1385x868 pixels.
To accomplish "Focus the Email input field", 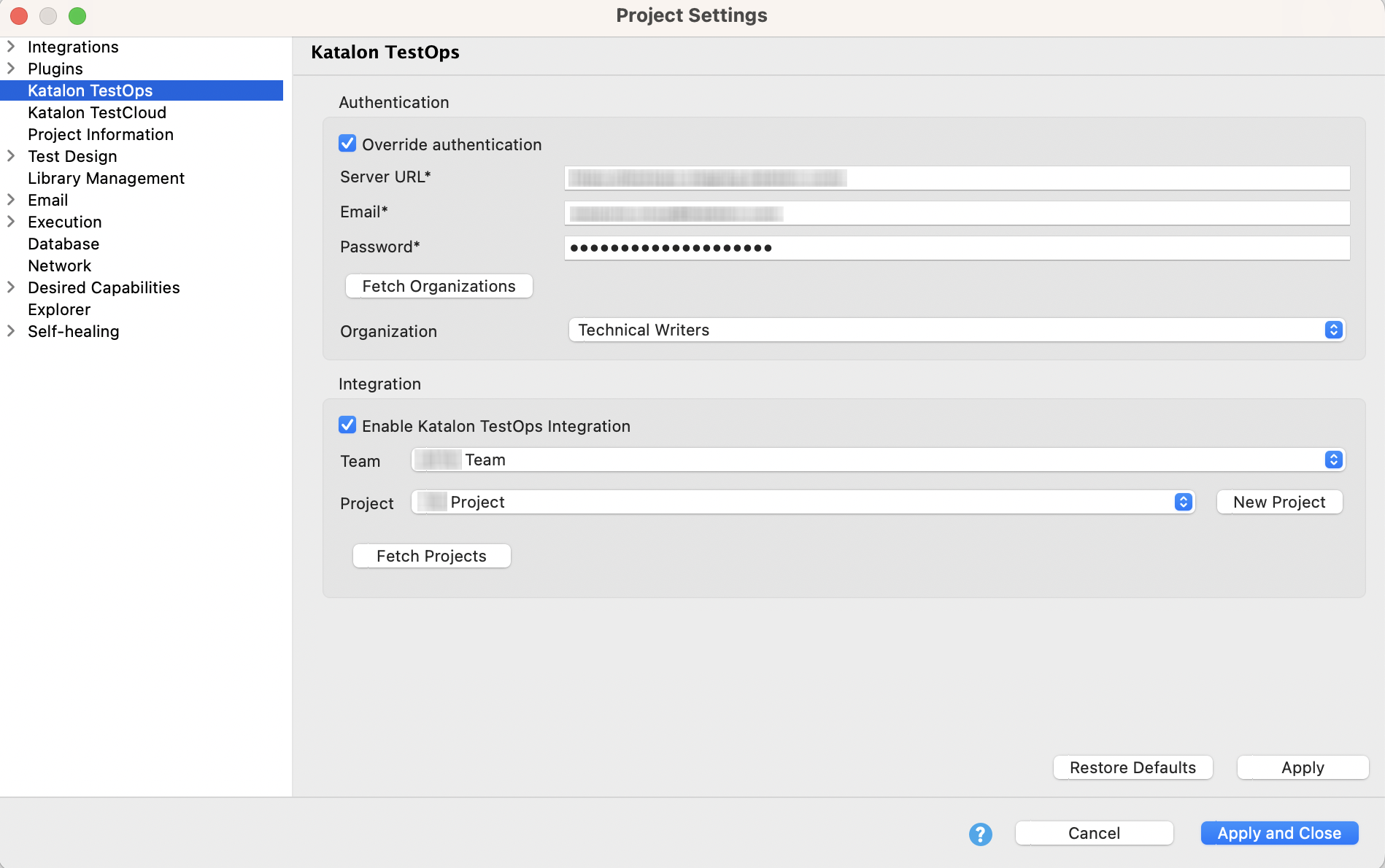I will (957, 213).
